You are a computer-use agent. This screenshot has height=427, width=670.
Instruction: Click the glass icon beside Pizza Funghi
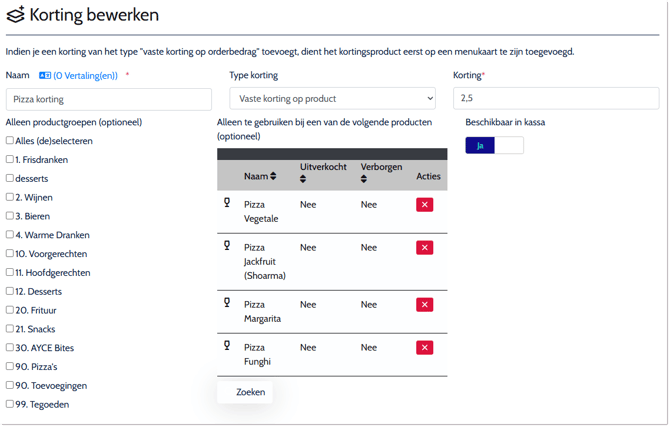227,346
